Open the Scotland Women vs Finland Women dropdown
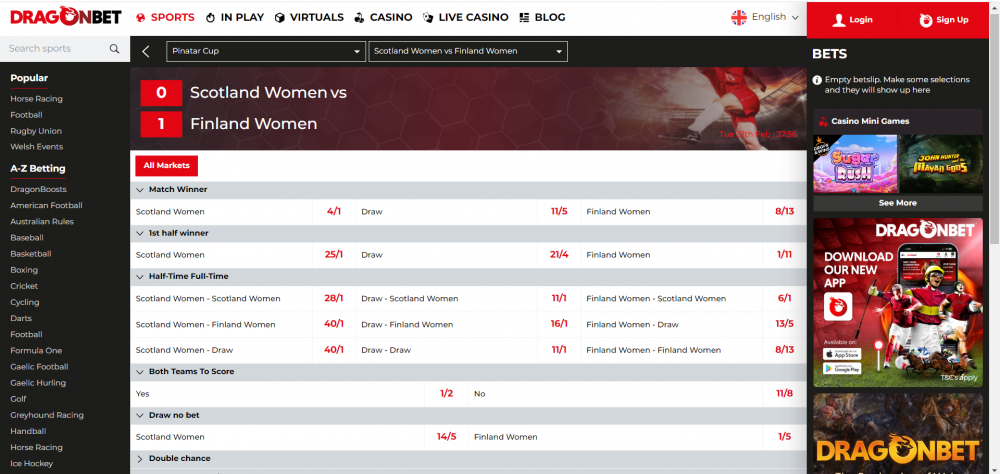Image resolution: width=1000 pixels, height=474 pixels. (468, 51)
